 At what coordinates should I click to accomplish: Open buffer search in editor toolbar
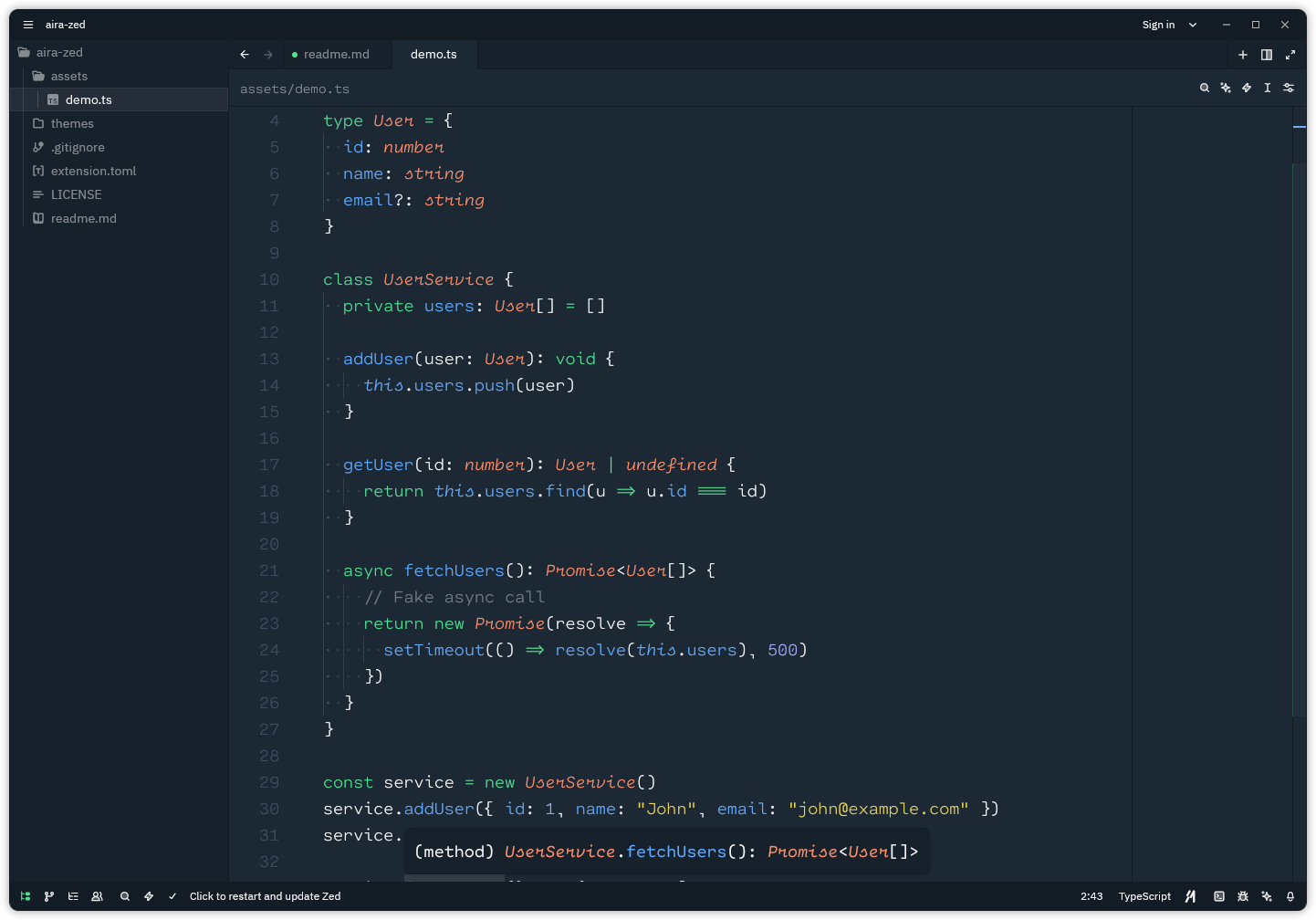(x=1205, y=88)
